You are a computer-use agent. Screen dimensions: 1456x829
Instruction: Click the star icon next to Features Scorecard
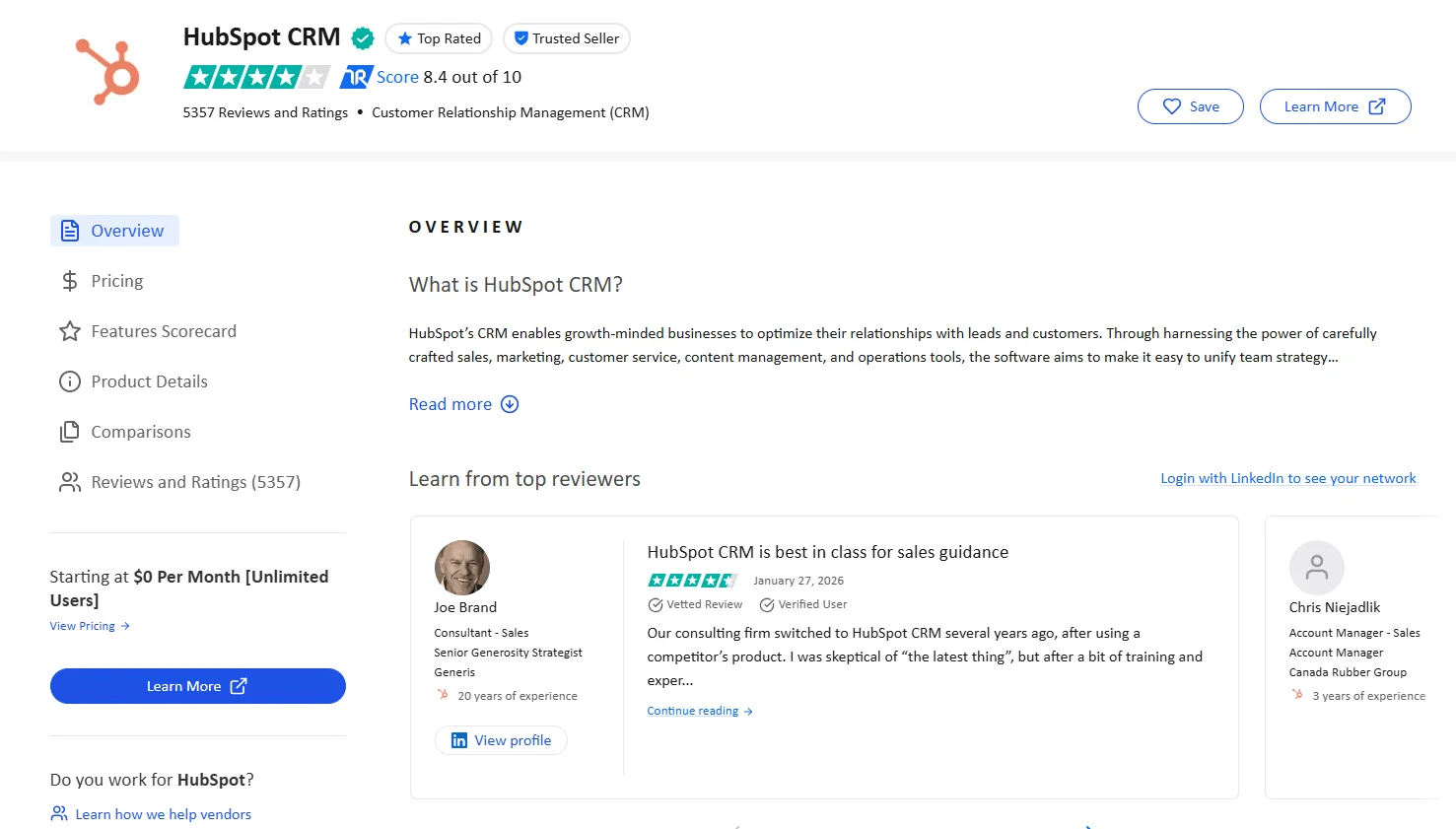pos(69,331)
